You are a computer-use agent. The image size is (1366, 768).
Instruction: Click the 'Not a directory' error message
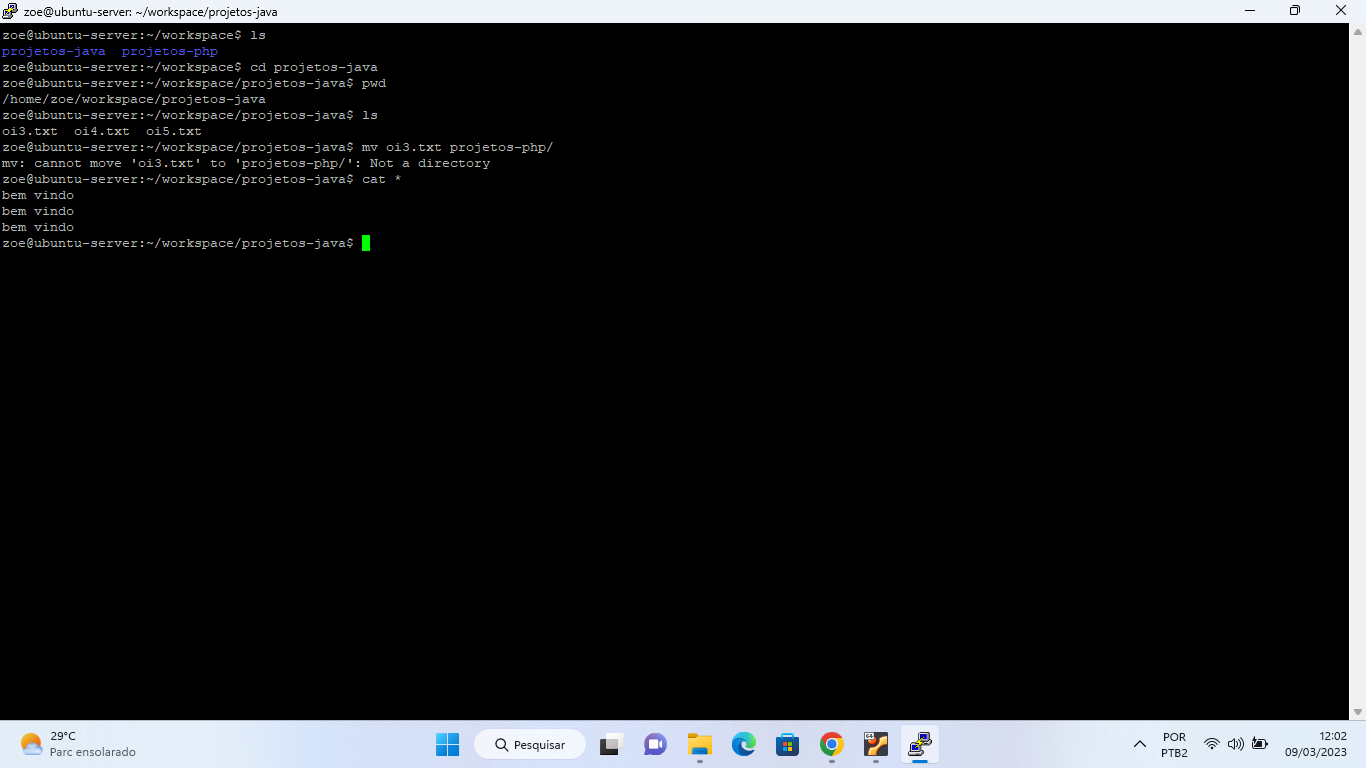pyautogui.click(x=430, y=163)
